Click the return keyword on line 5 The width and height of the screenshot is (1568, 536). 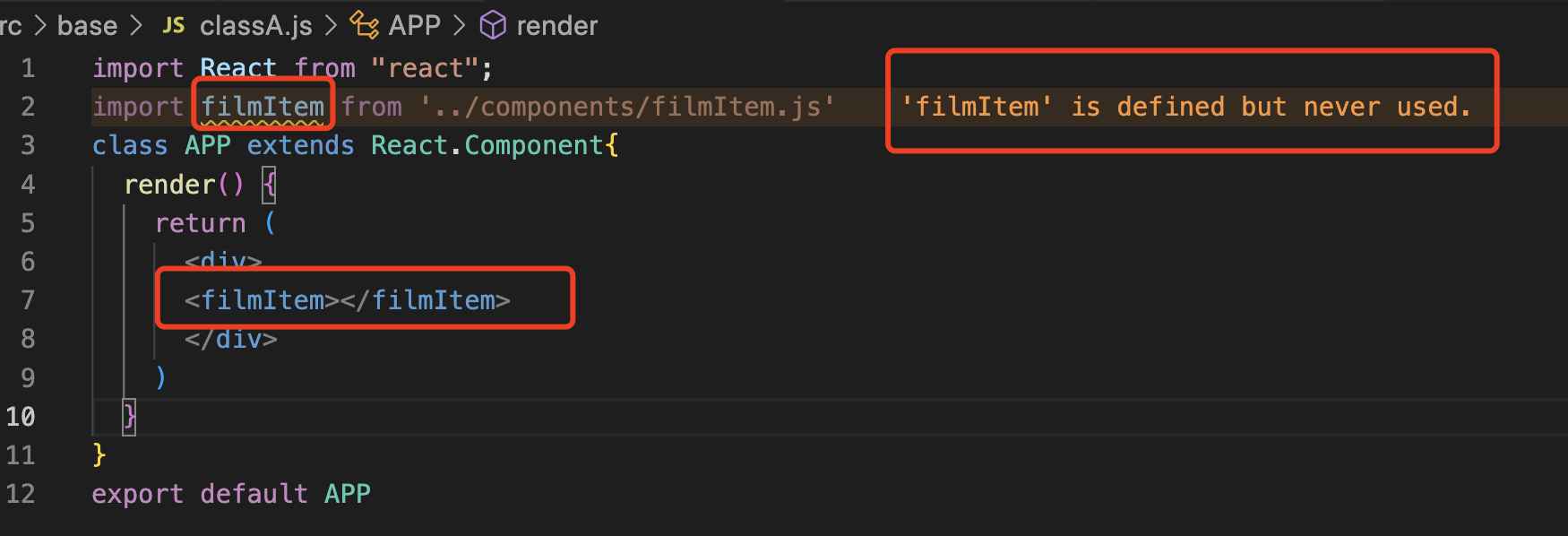tap(201, 223)
